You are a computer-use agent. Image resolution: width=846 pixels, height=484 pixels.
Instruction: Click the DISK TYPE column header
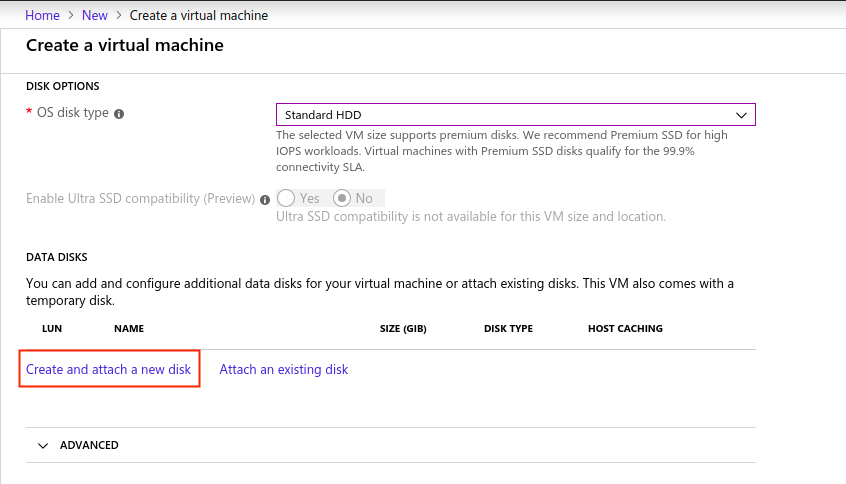coord(508,329)
